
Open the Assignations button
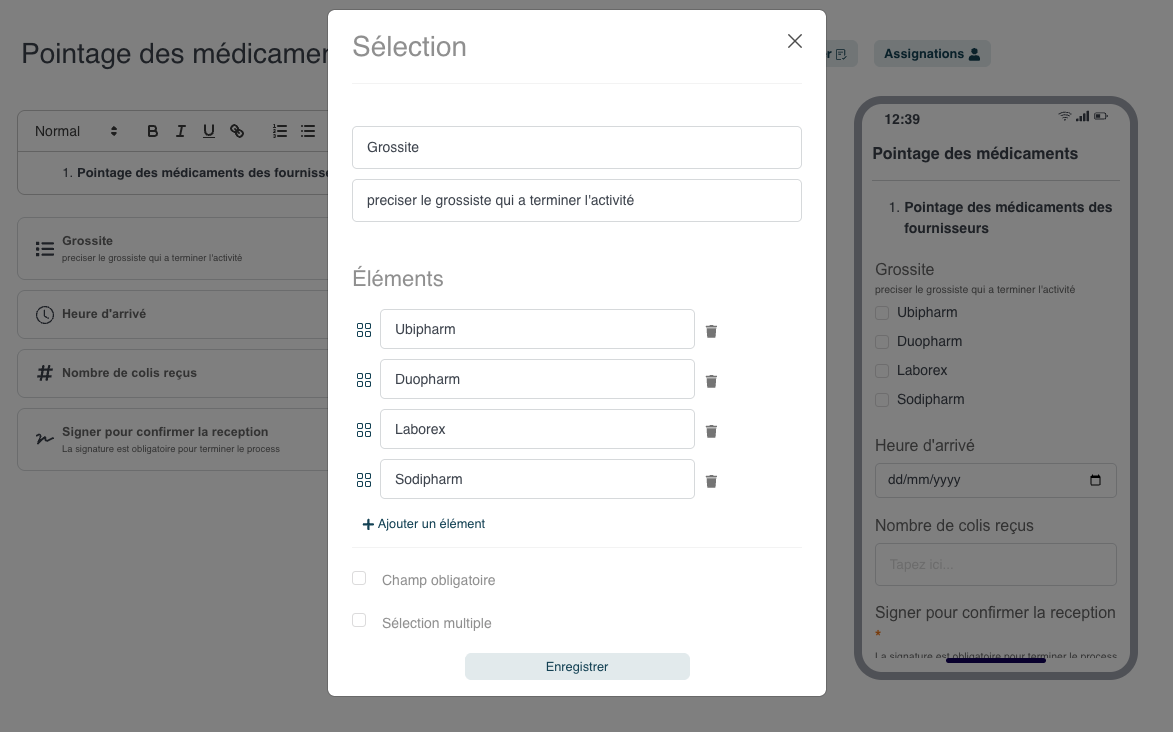[x=932, y=54]
